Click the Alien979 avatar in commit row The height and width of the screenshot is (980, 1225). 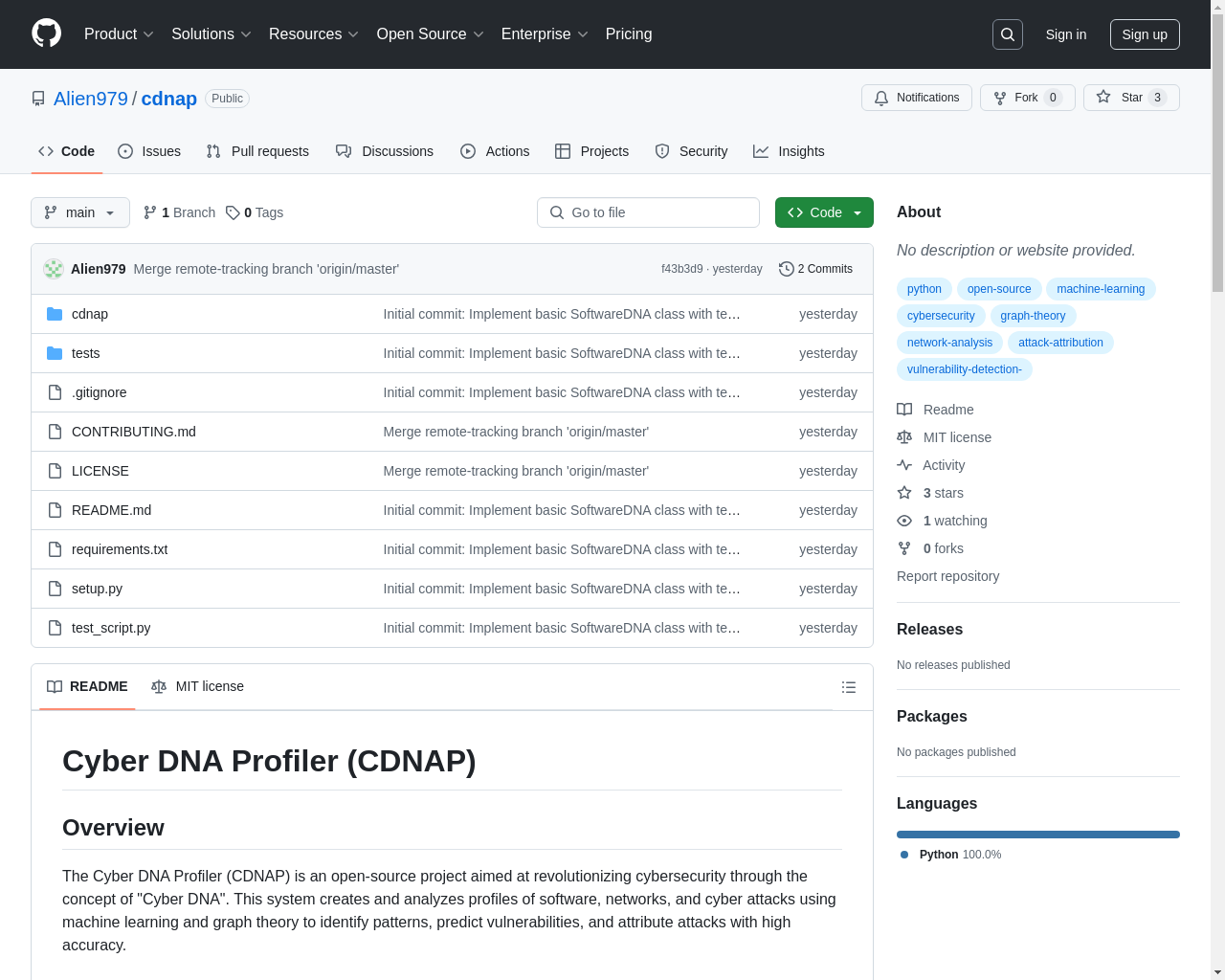[x=54, y=269]
